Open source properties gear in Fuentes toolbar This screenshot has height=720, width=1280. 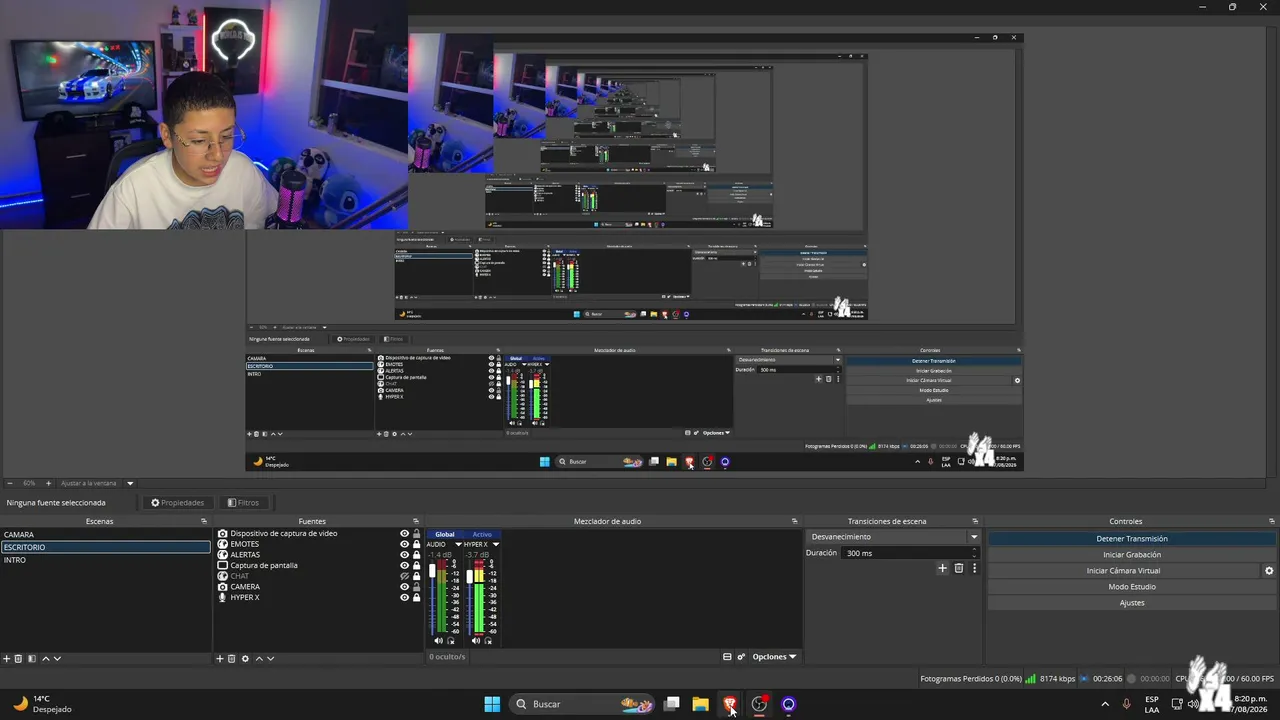245,658
